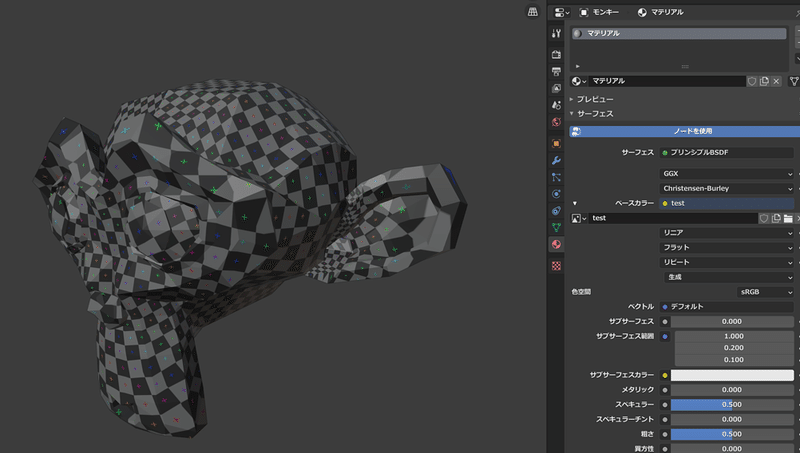Open the Physics properties tab icon
This screenshot has height=453, width=800.
556,194
